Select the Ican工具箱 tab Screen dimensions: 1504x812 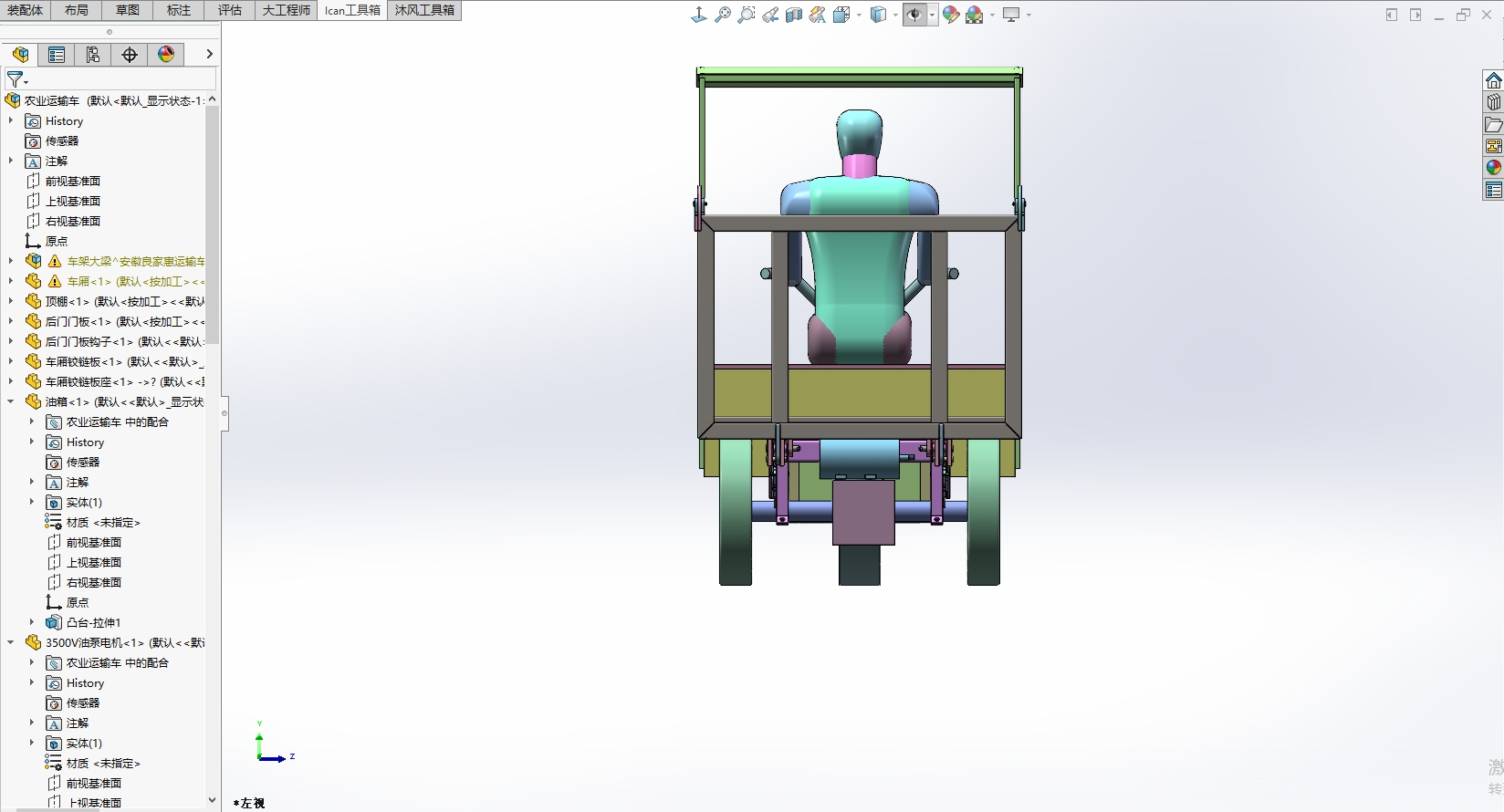[x=352, y=10]
